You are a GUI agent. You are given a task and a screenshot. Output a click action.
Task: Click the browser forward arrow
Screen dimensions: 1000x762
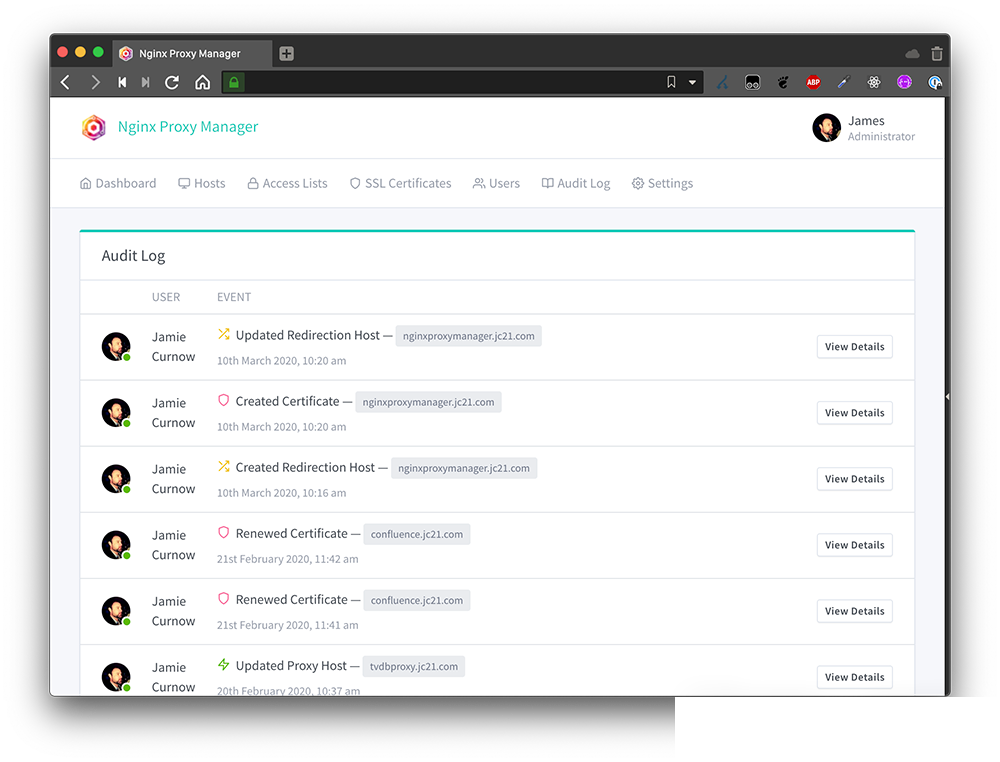(96, 82)
